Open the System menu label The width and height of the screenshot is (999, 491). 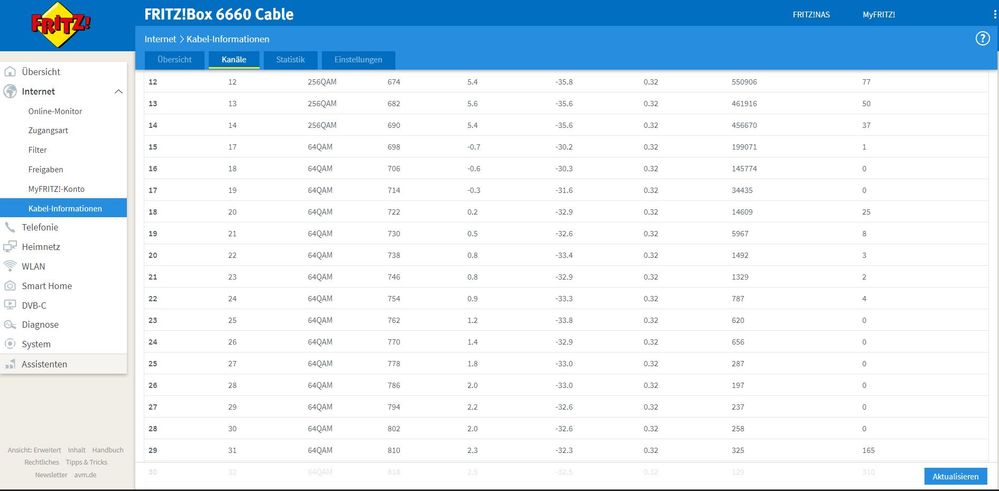pos(36,344)
